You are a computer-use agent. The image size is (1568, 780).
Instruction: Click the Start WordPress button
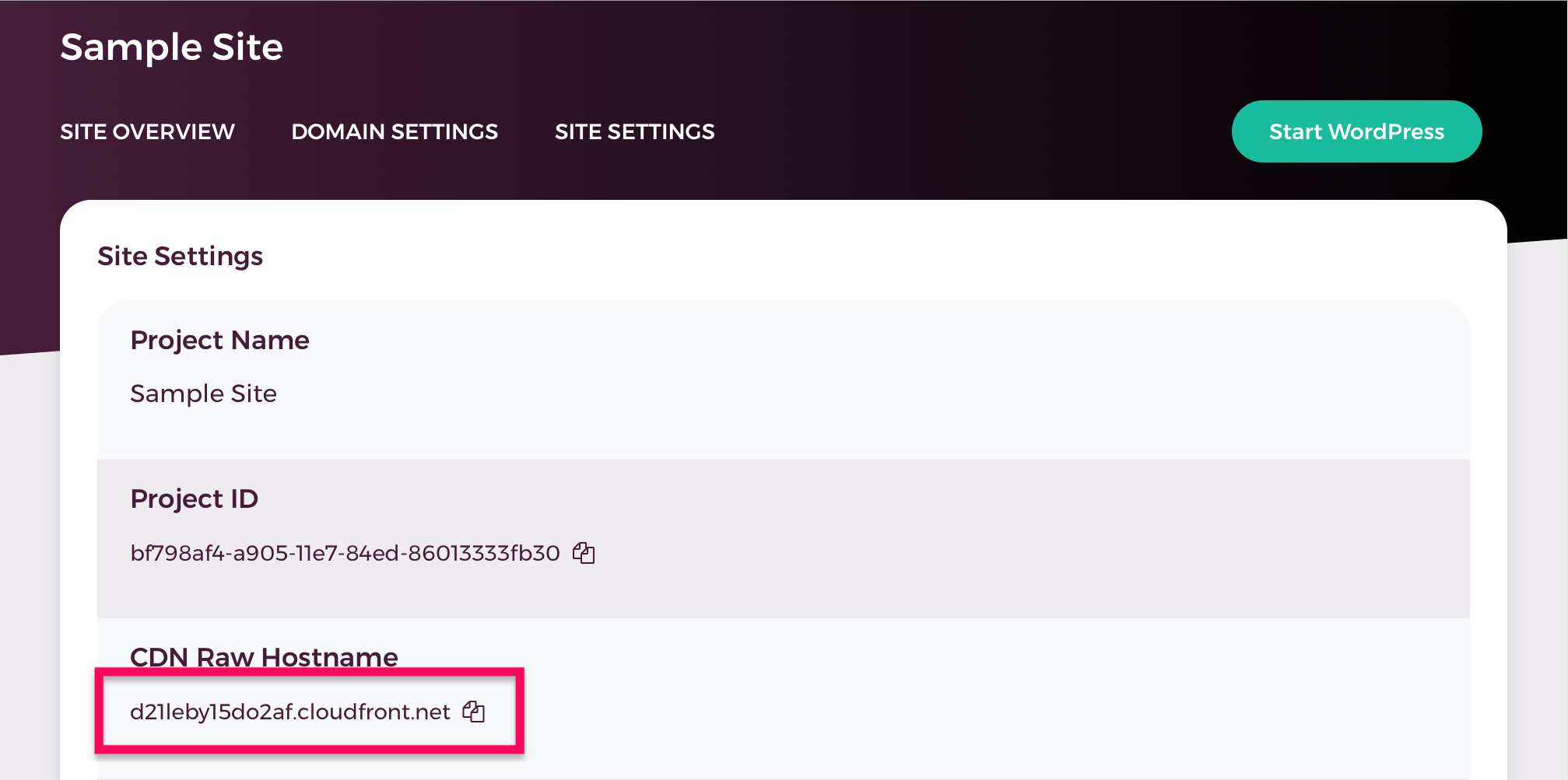(1356, 131)
